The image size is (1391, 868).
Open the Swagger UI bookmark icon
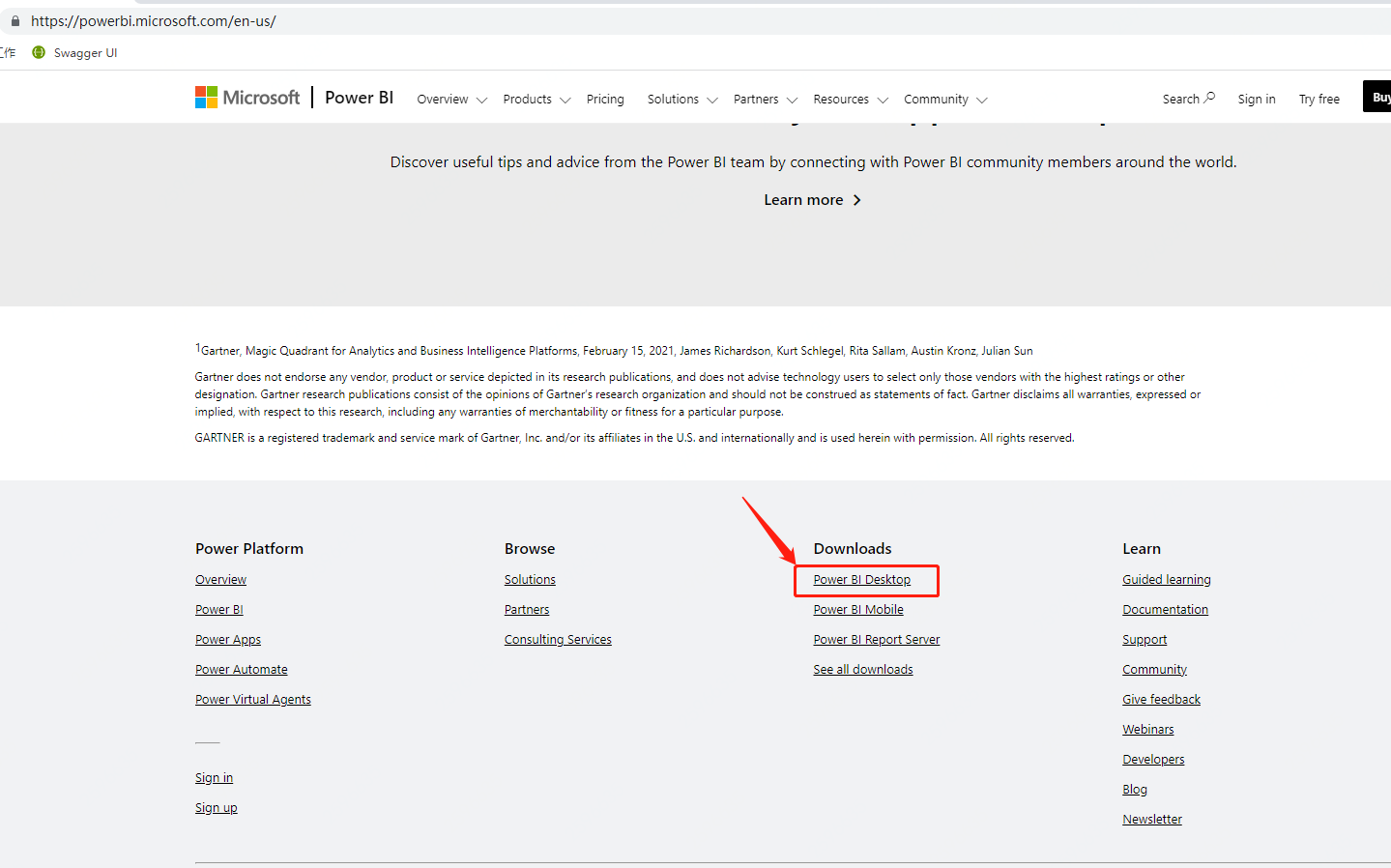pyautogui.click(x=39, y=52)
